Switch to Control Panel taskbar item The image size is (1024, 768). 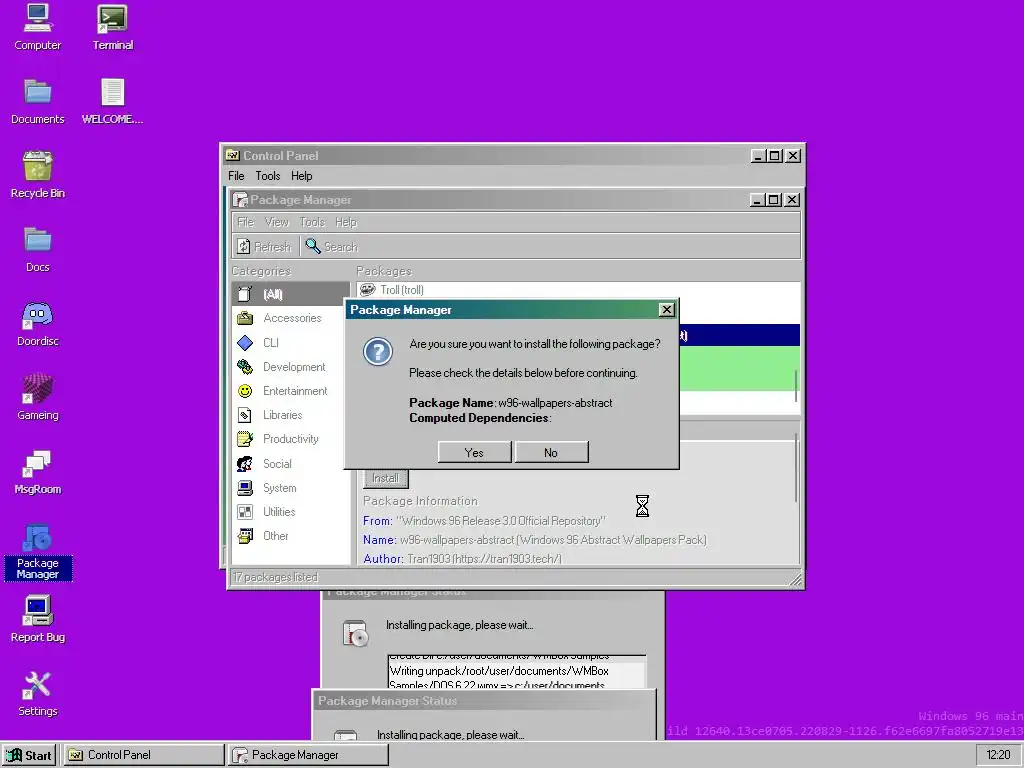coord(144,755)
